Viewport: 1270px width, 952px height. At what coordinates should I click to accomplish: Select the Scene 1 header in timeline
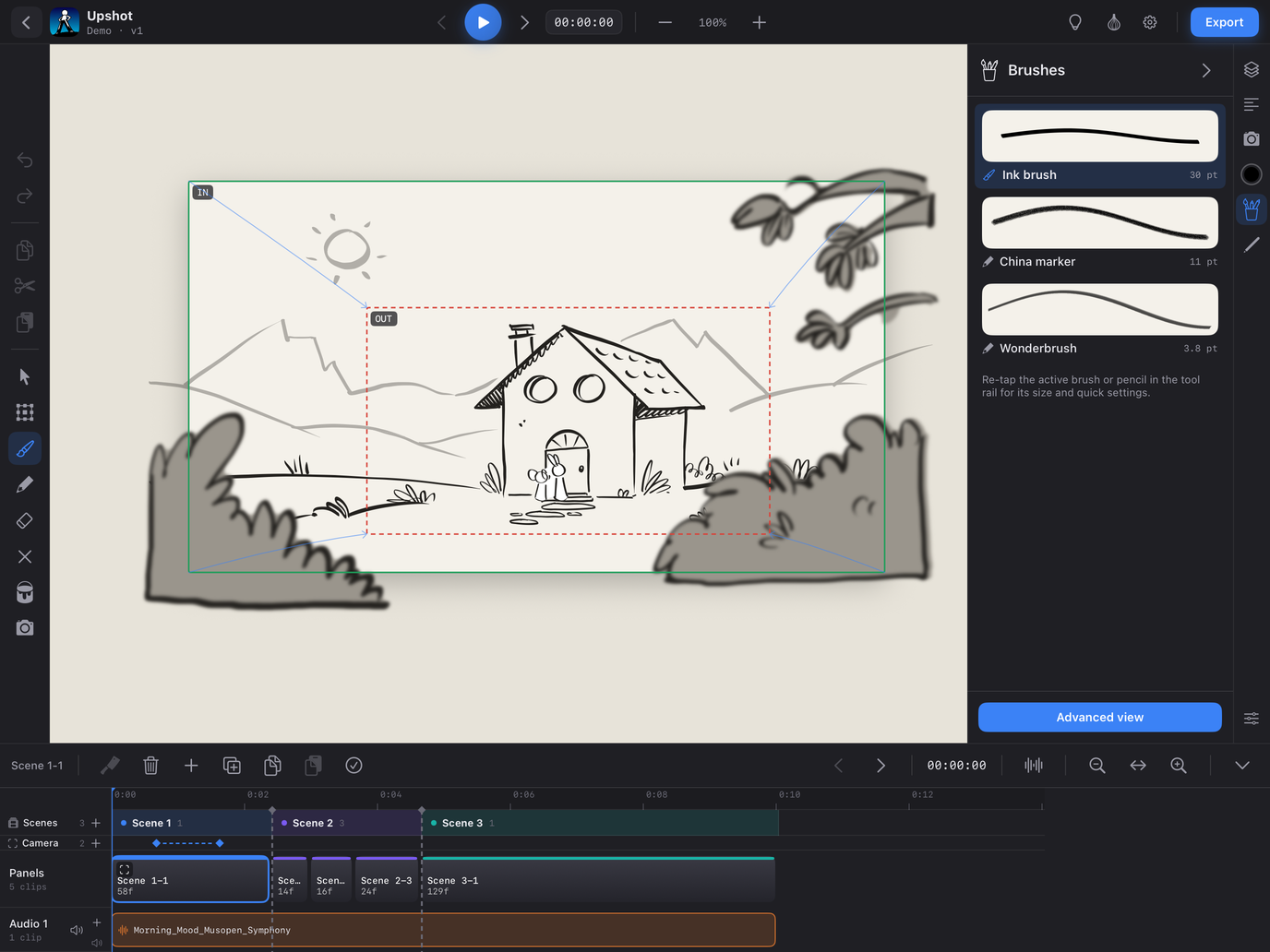[191, 823]
